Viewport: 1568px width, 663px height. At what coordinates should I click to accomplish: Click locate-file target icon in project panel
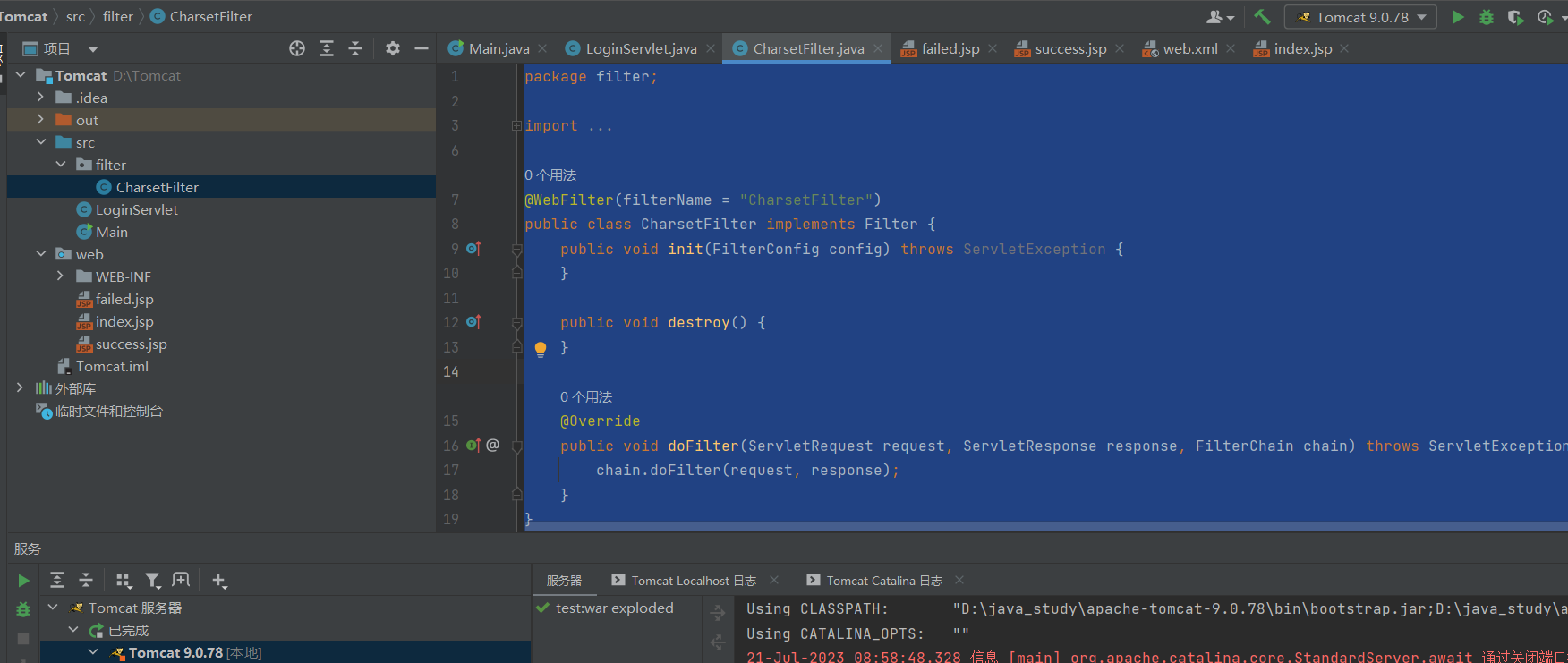pyautogui.click(x=297, y=48)
